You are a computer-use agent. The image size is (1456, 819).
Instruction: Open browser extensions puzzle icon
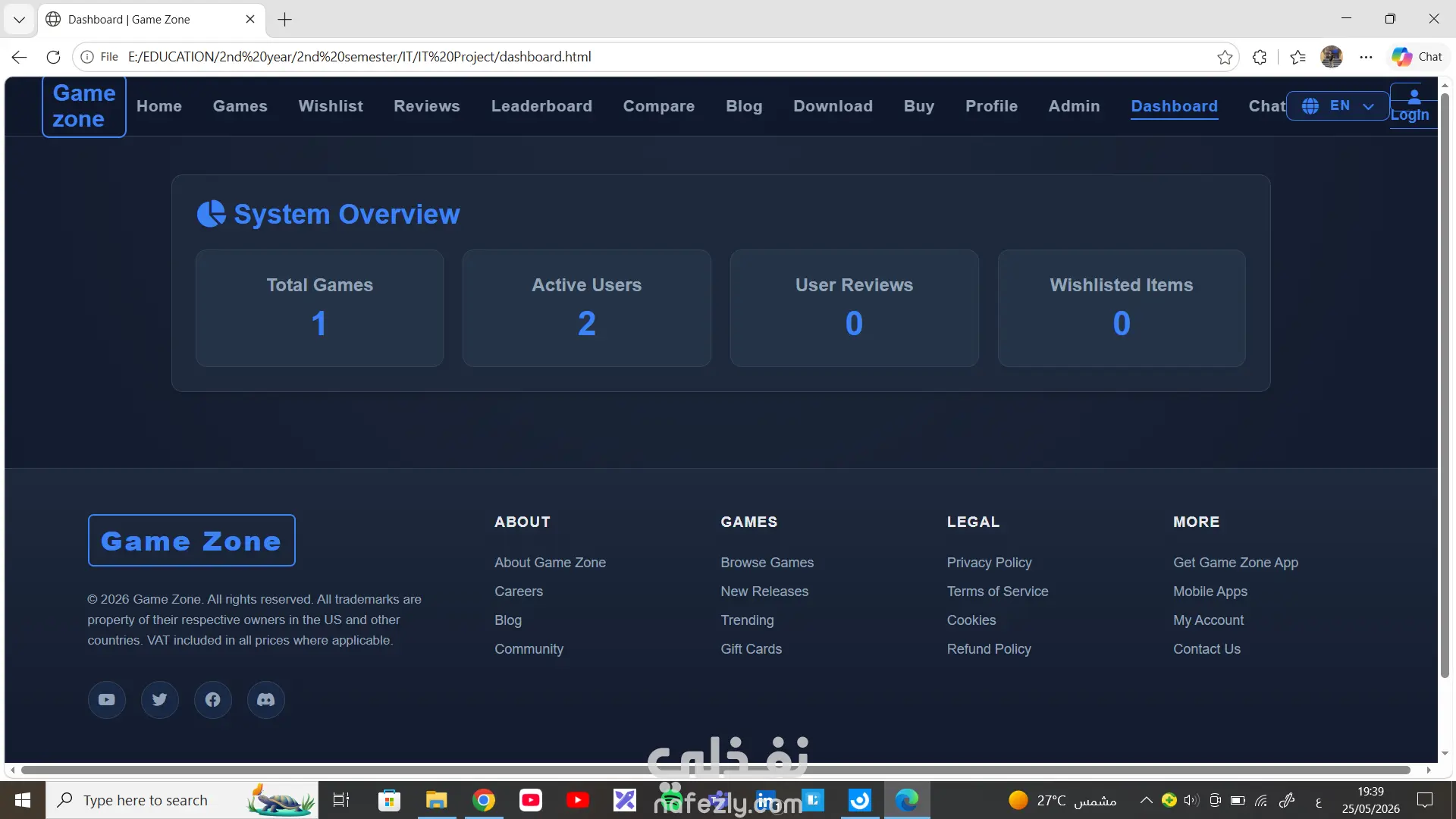[1260, 57]
